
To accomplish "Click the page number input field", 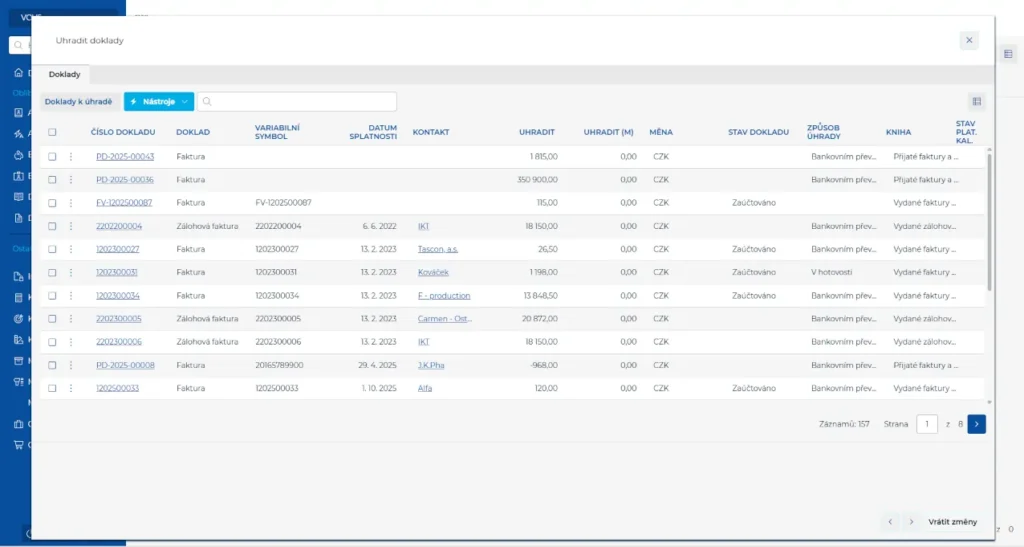I will click(927, 424).
